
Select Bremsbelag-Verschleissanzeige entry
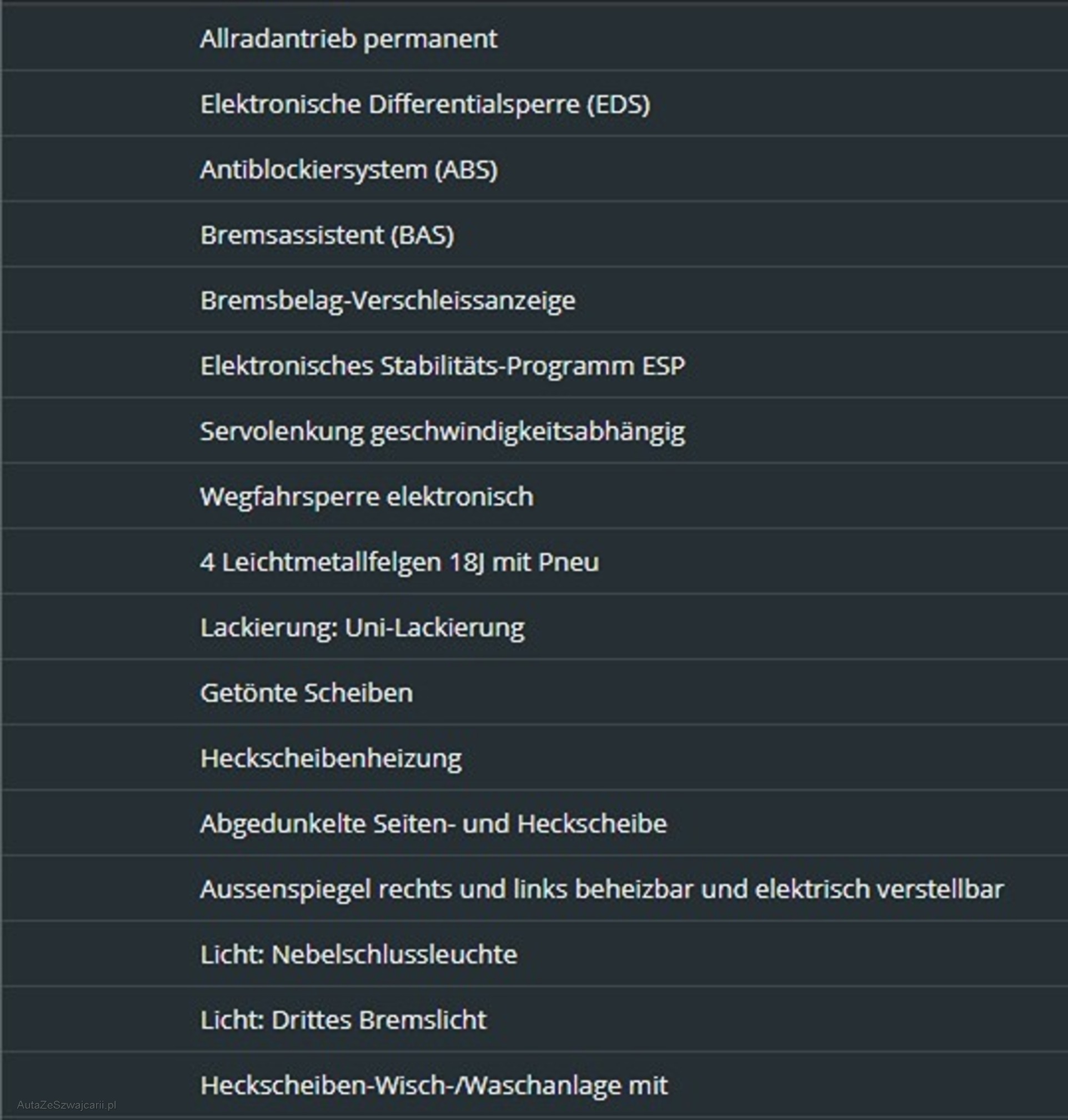pos(534,299)
